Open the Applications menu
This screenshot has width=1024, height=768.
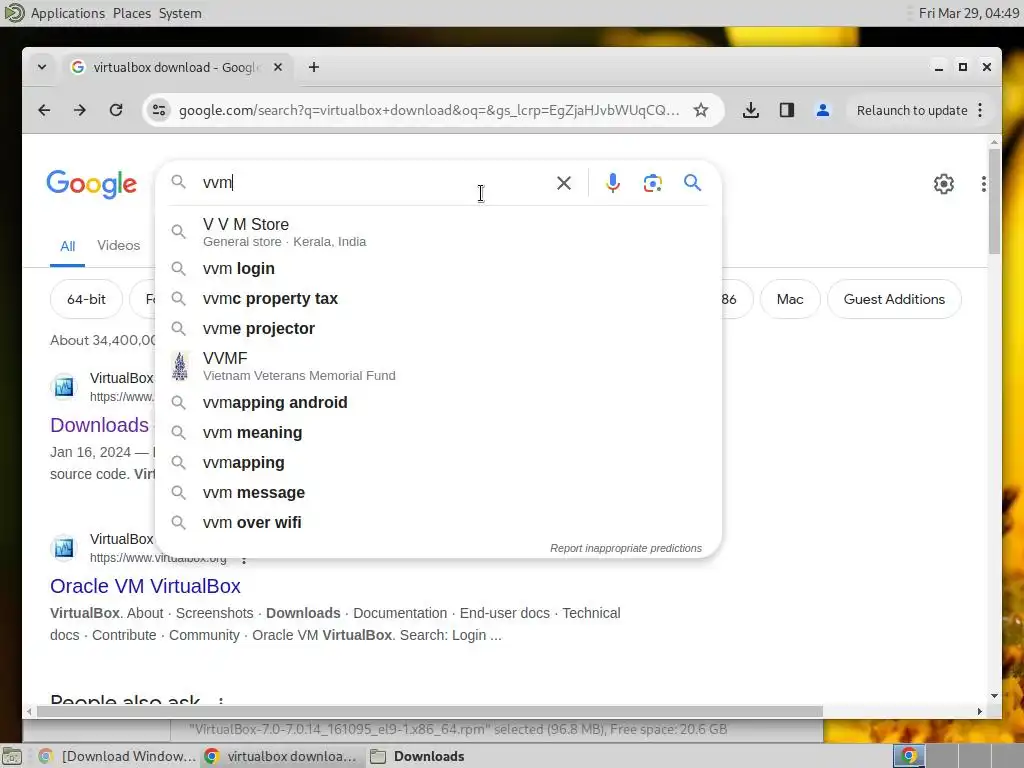tap(67, 13)
